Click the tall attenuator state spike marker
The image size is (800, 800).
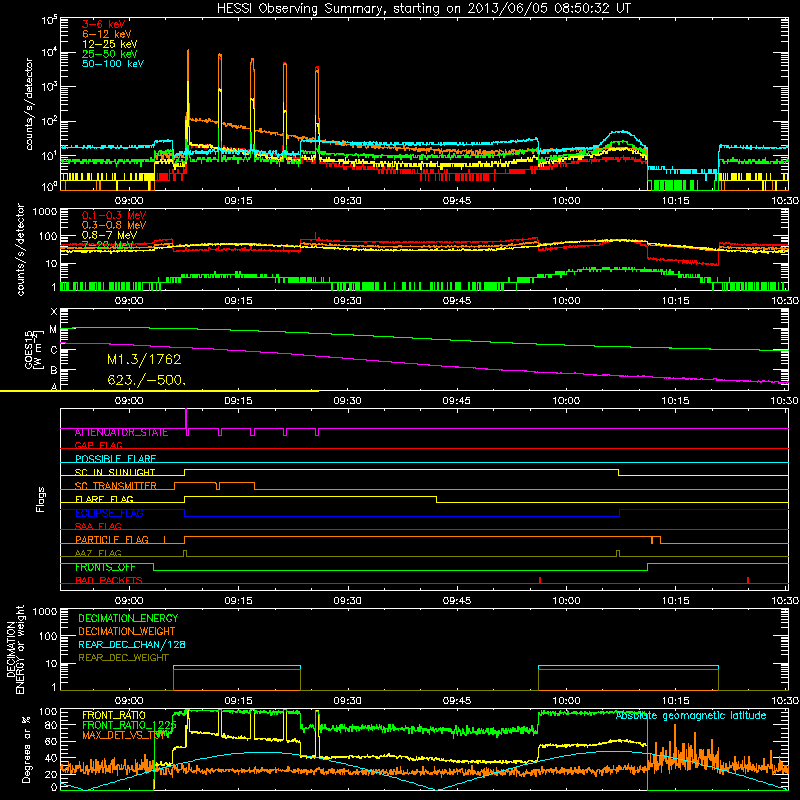tap(186, 418)
